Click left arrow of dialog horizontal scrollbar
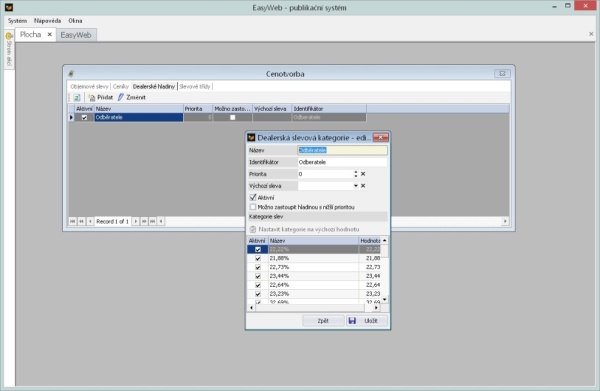Image resolution: width=600 pixels, height=391 pixels. (x=251, y=308)
